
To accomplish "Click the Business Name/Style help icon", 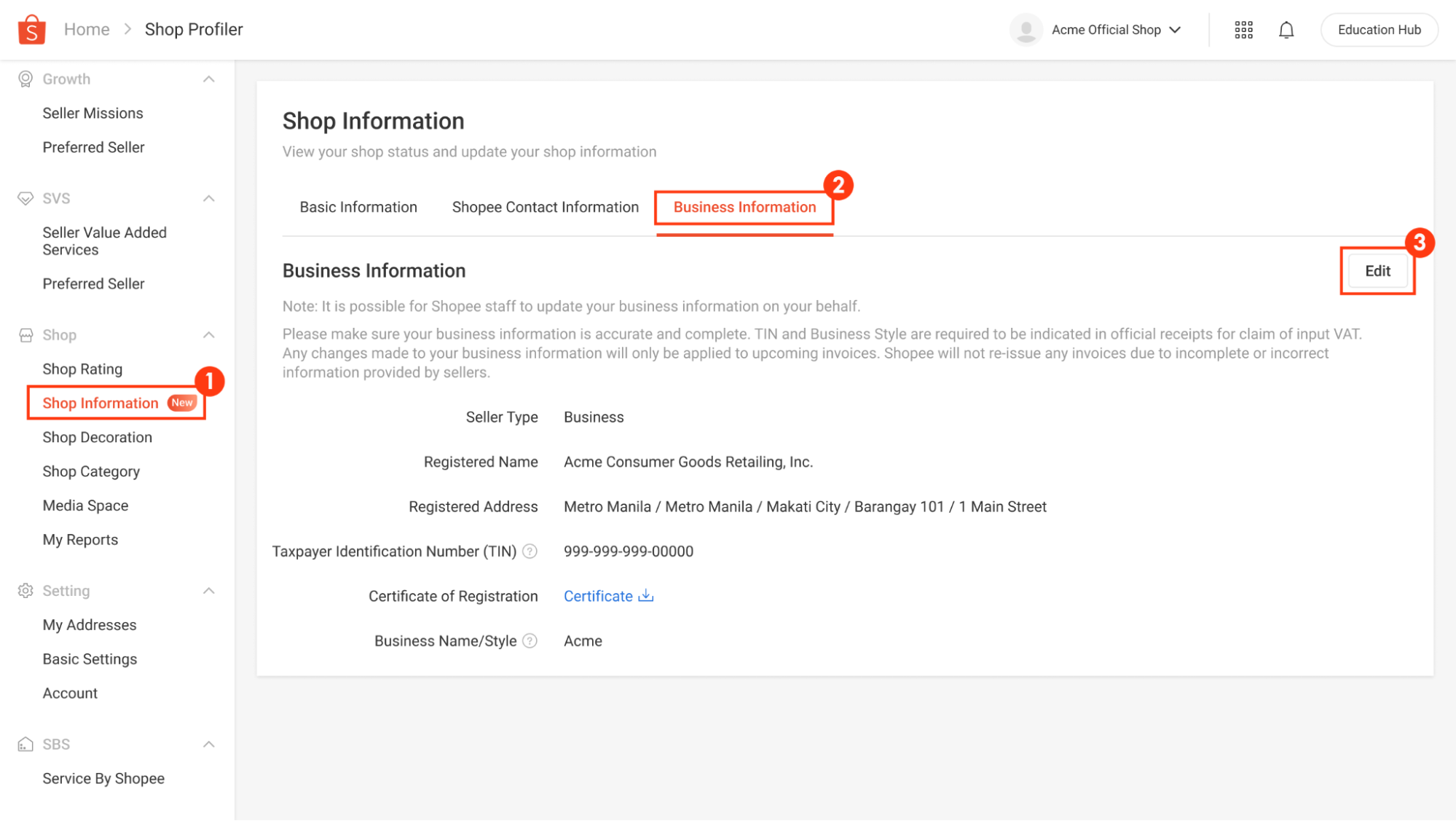I will (x=530, y=641).
